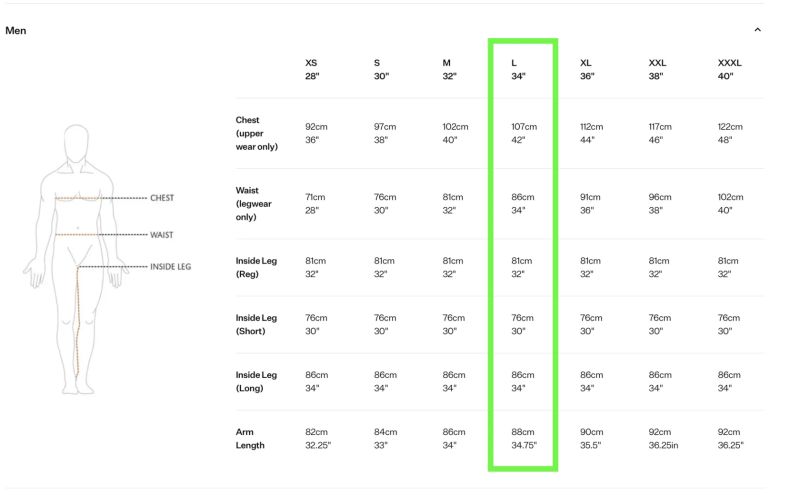Click the body measurement figure illustration

[x=76, y=248]
